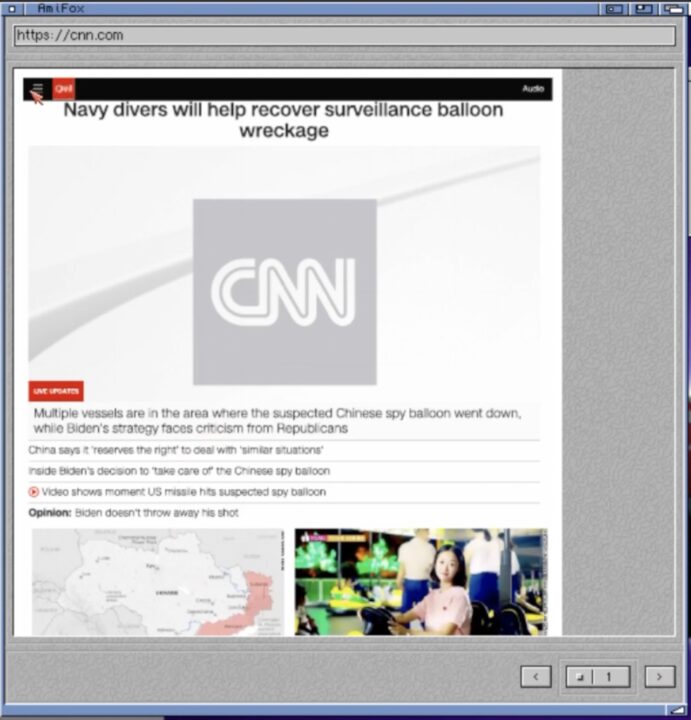
Task: Click the small icon left of page number
Action: click(579, 676)
